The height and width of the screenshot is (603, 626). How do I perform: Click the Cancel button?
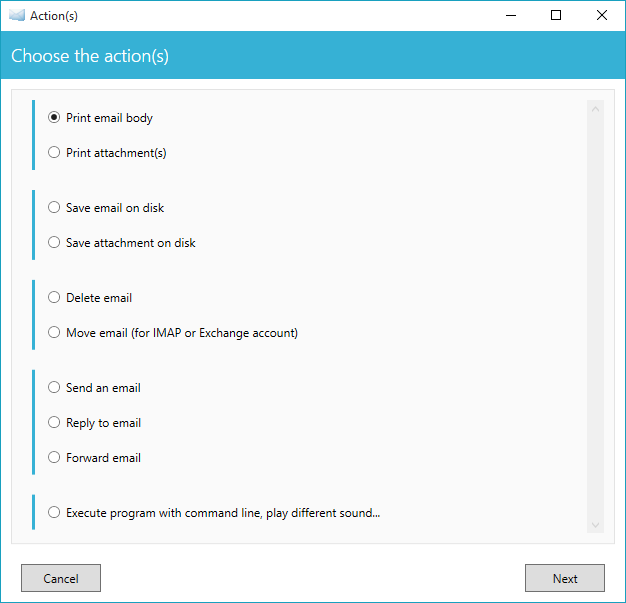point(61,578)
